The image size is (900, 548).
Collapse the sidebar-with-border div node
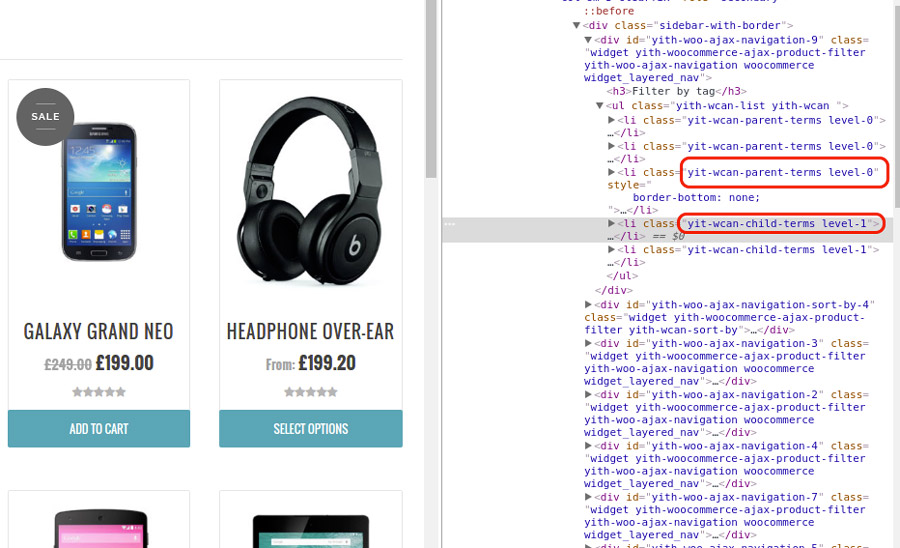[576, 25]
